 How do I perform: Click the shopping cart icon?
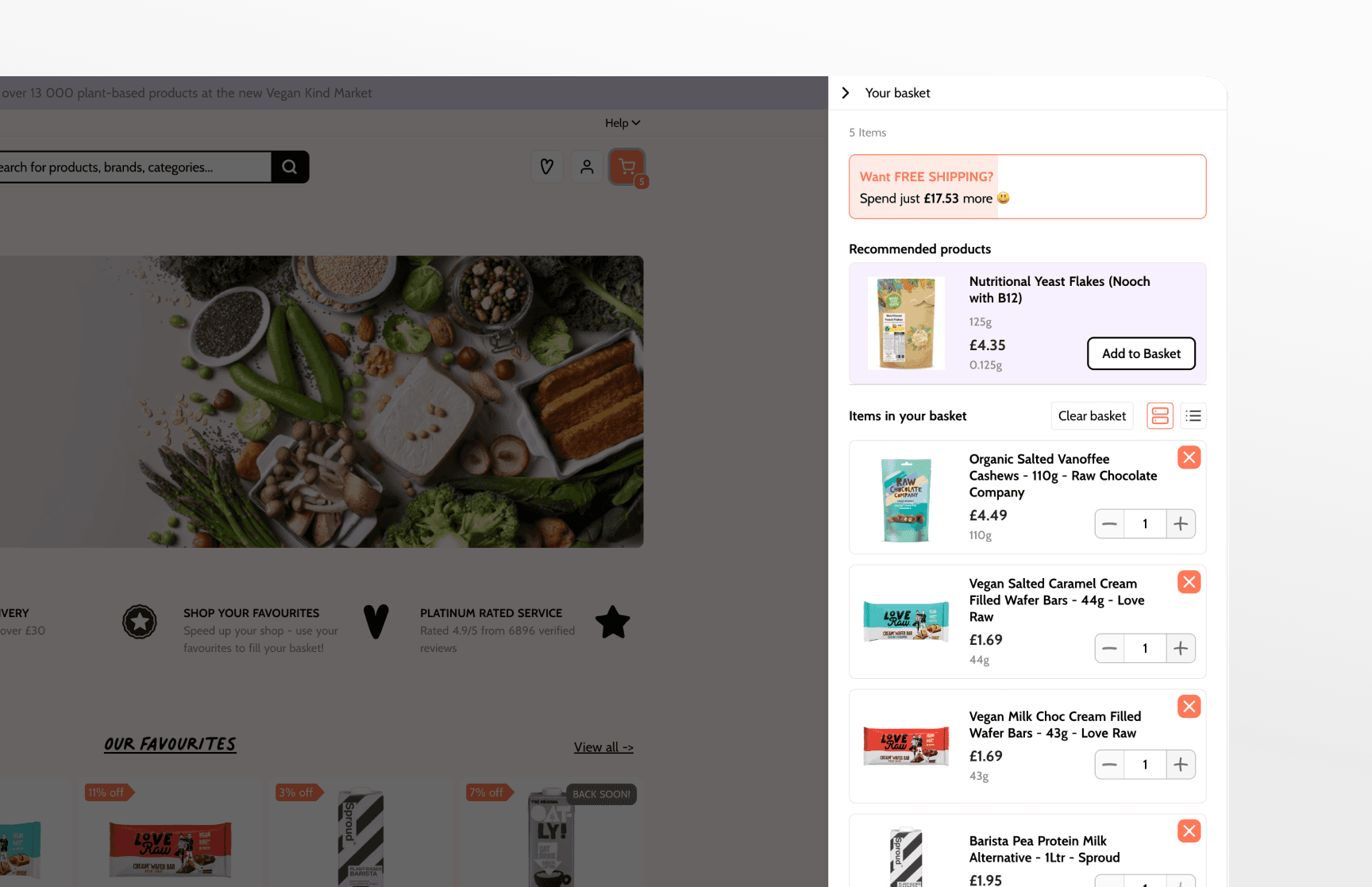[627, 167]
